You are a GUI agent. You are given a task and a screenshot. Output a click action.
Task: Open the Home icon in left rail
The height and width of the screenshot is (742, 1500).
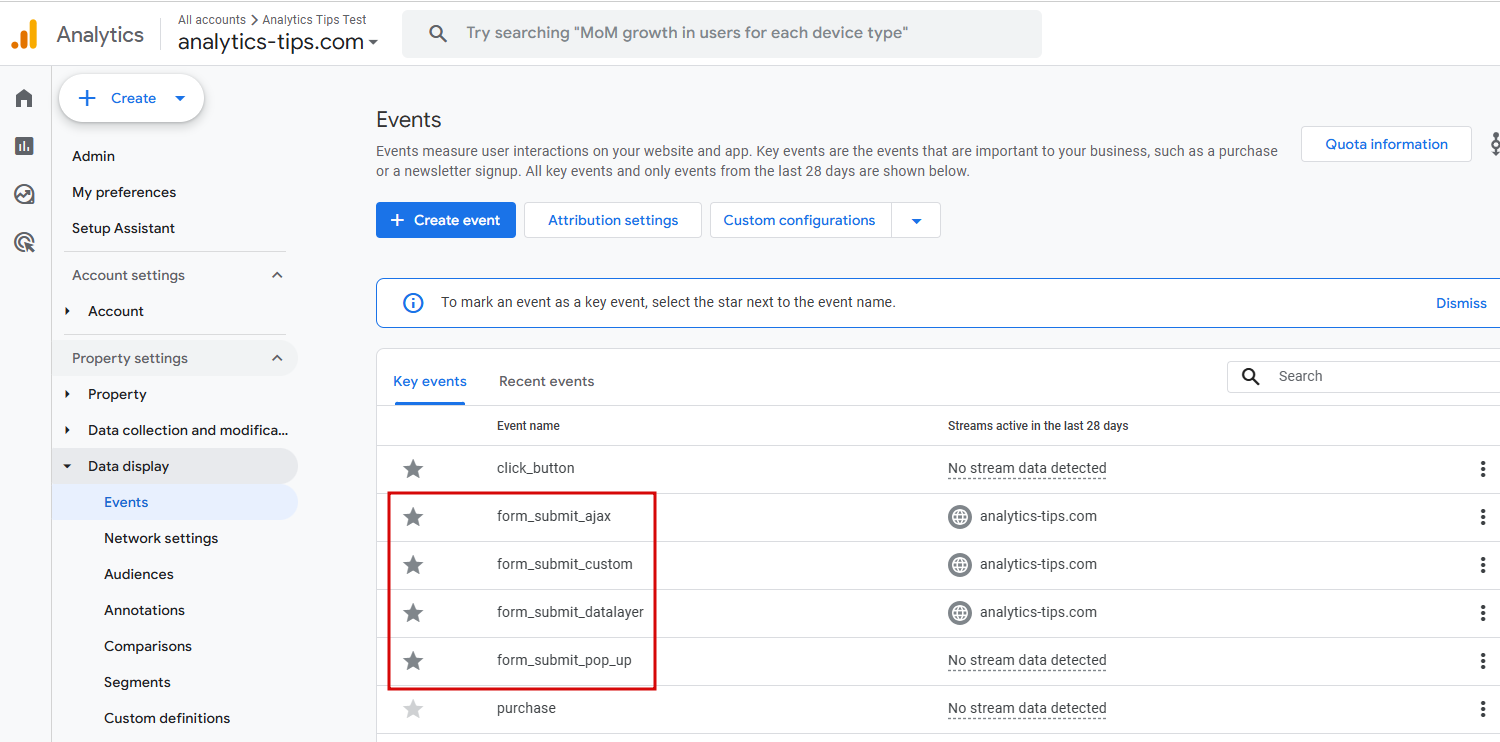pos(24,98)
